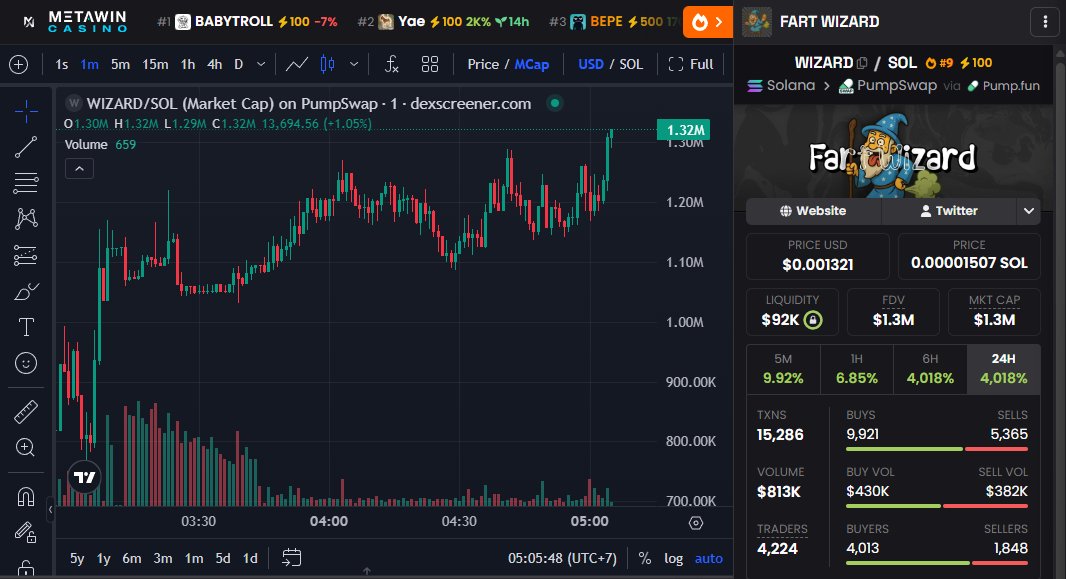The height and width of the screenshot is (579, 1066).
Task: Open trending token #3 BEPE
Action: [x=613, y=22]
